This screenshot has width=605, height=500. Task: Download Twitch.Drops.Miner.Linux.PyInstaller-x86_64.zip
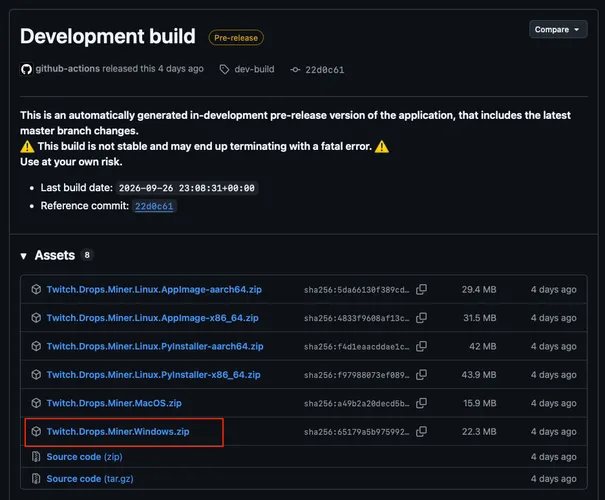pyautogui.click(x=153, y=375)
